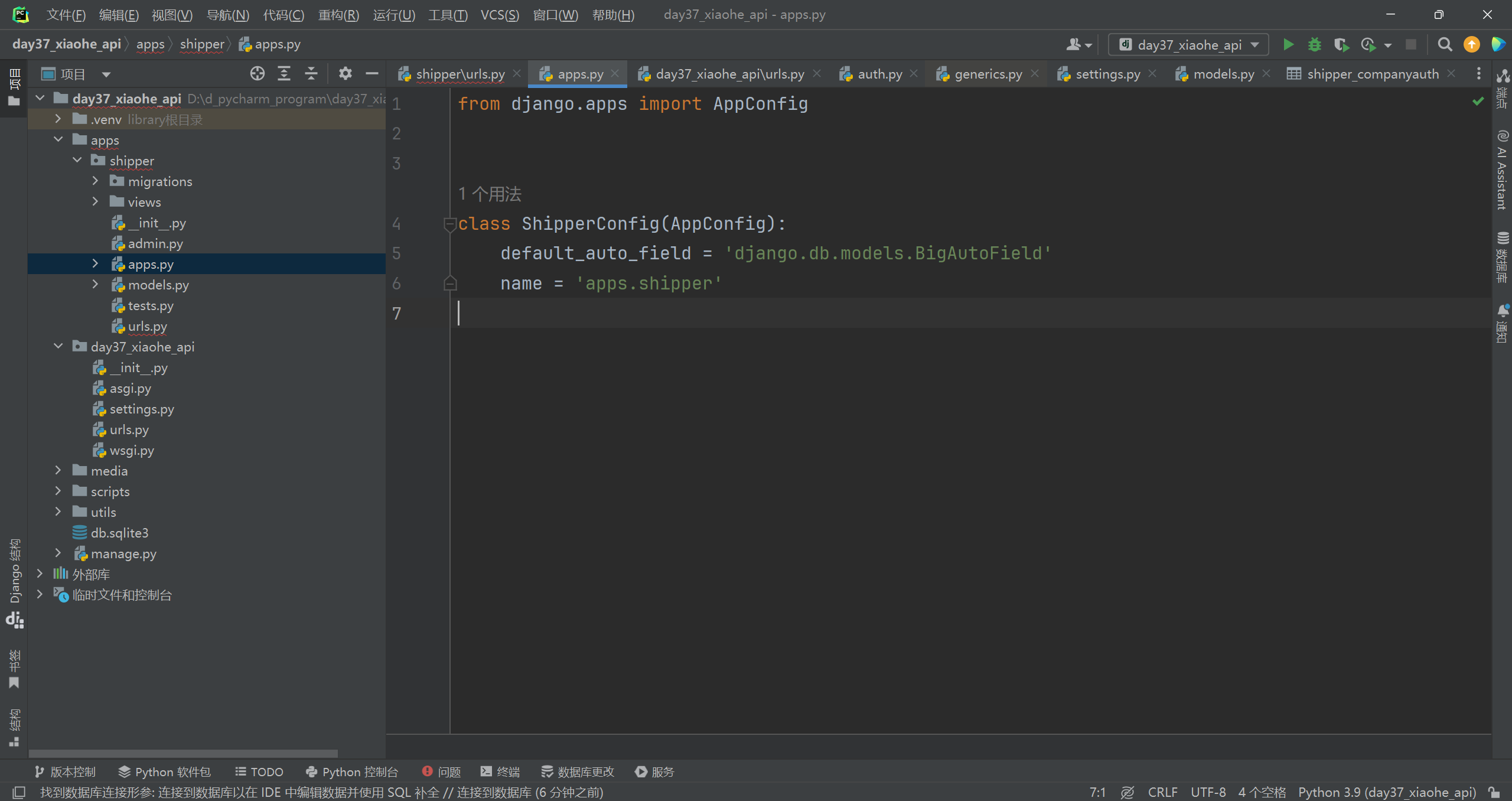Open the project view dropdown arrow
The width and height of the screenshot is (1512, 801).
(x=106, y=74)
